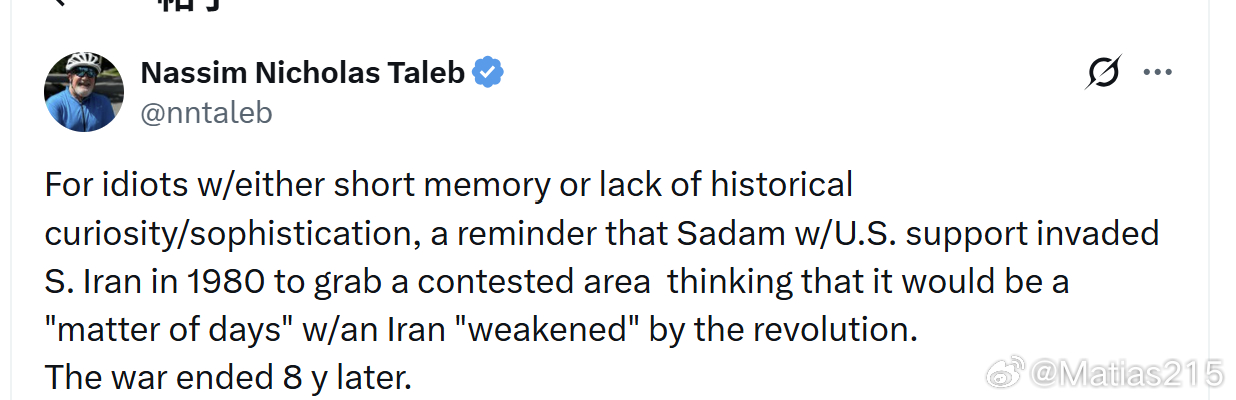Click the Grok explain-post icon

coord(1103,72)
